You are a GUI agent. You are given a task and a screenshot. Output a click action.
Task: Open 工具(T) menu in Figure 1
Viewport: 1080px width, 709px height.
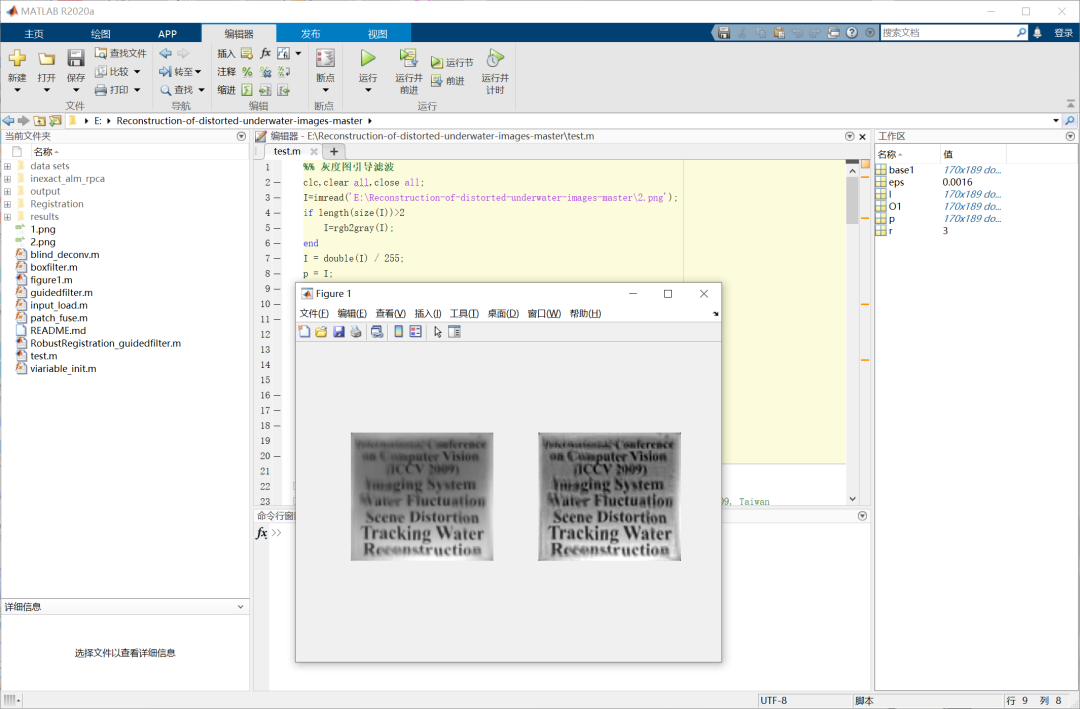pyautogui.click(x=464, y=314)
